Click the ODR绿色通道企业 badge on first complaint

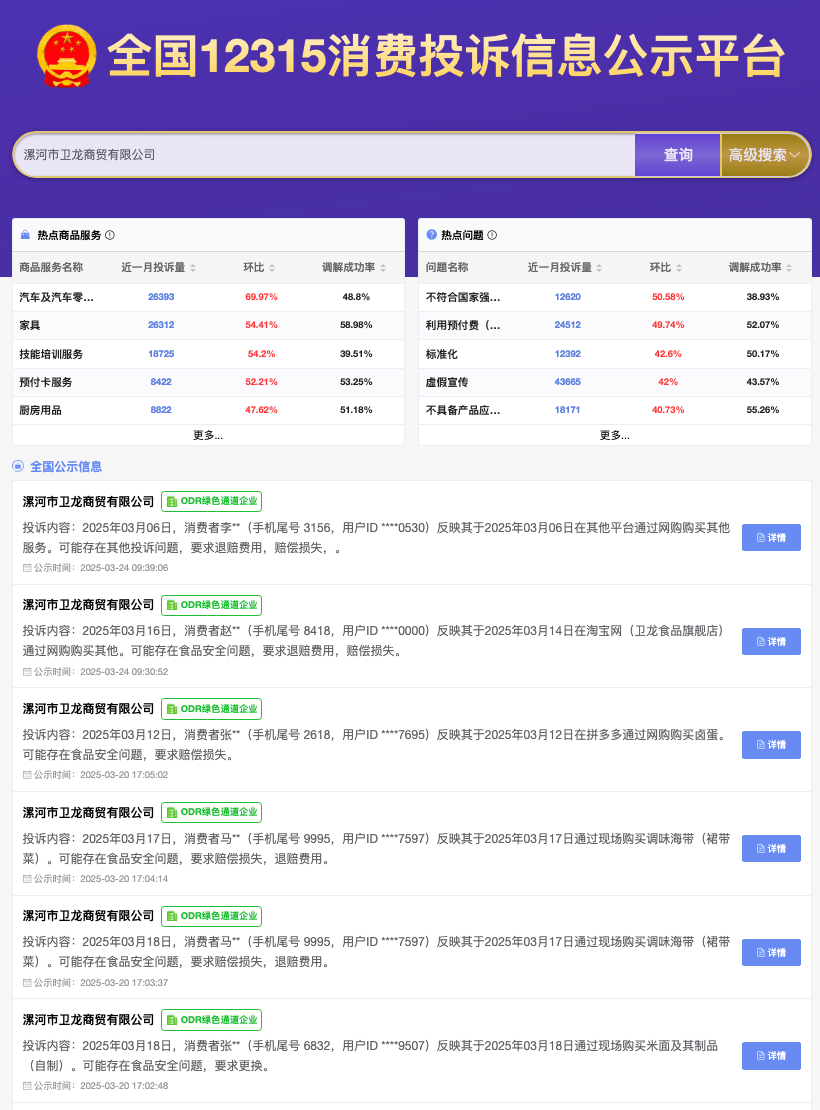(x=211, y=501)
